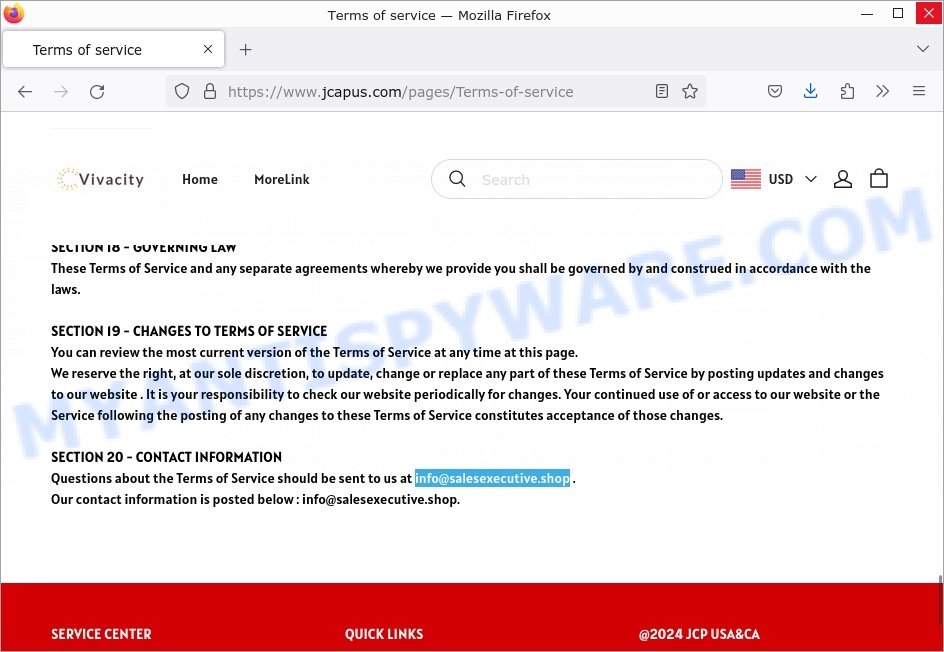Open the user account icon

point(843,179)
